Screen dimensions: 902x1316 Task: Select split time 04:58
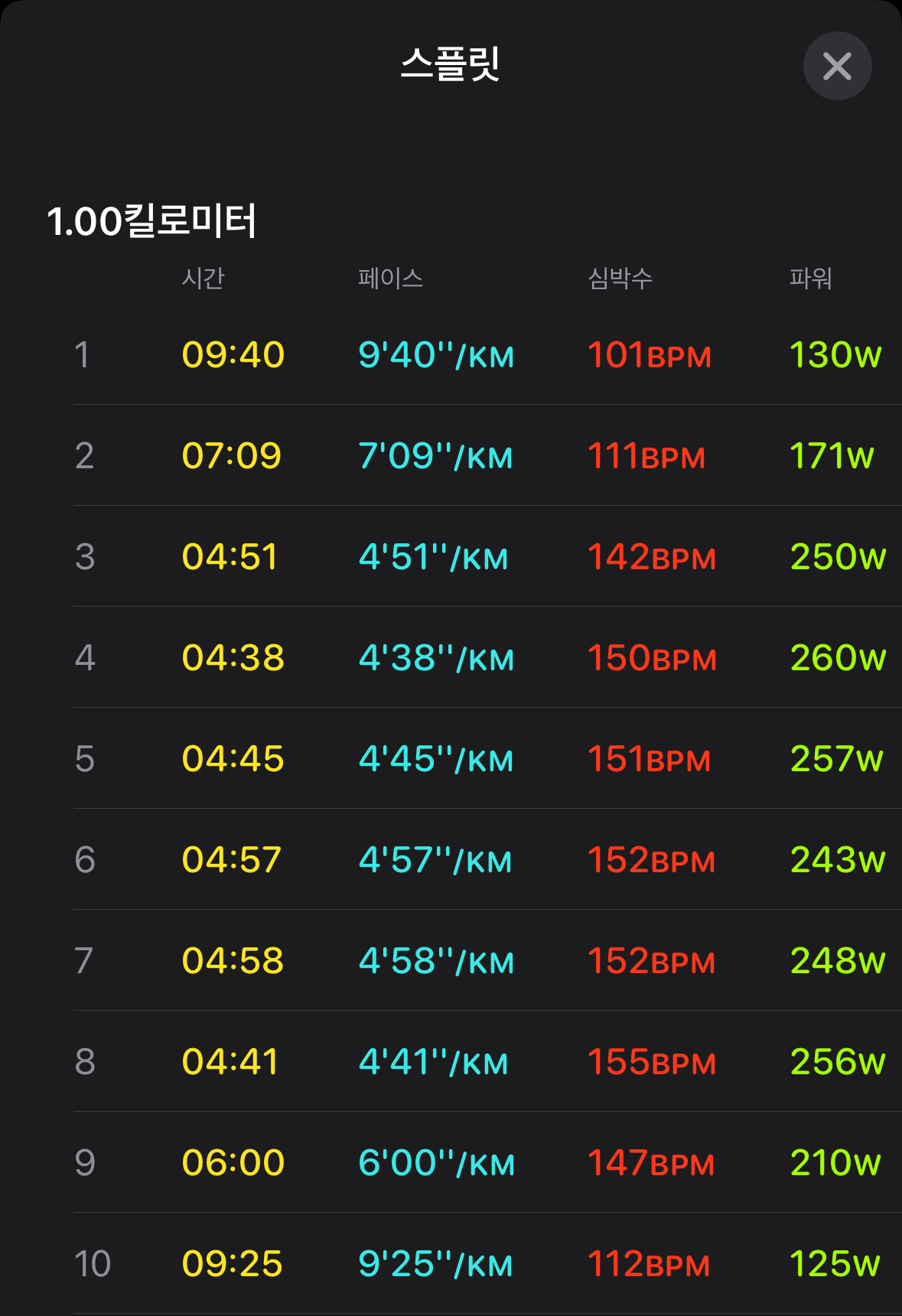click(x=233, y=961)
